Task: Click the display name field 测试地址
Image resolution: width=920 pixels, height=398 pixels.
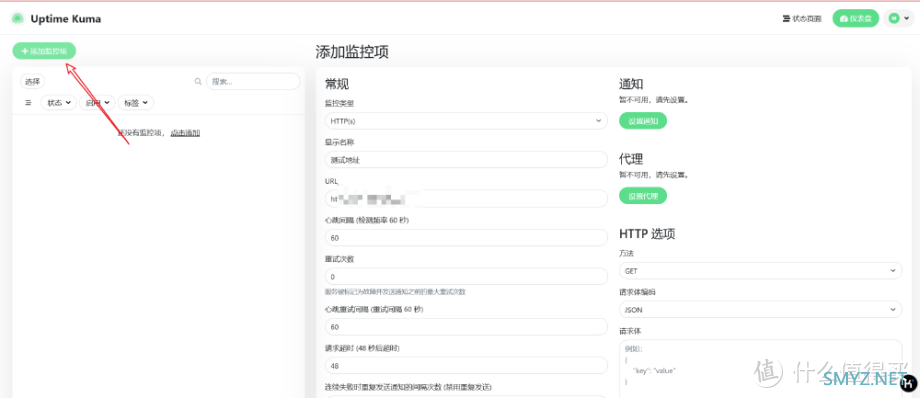Action: click(x=466, y=160)
